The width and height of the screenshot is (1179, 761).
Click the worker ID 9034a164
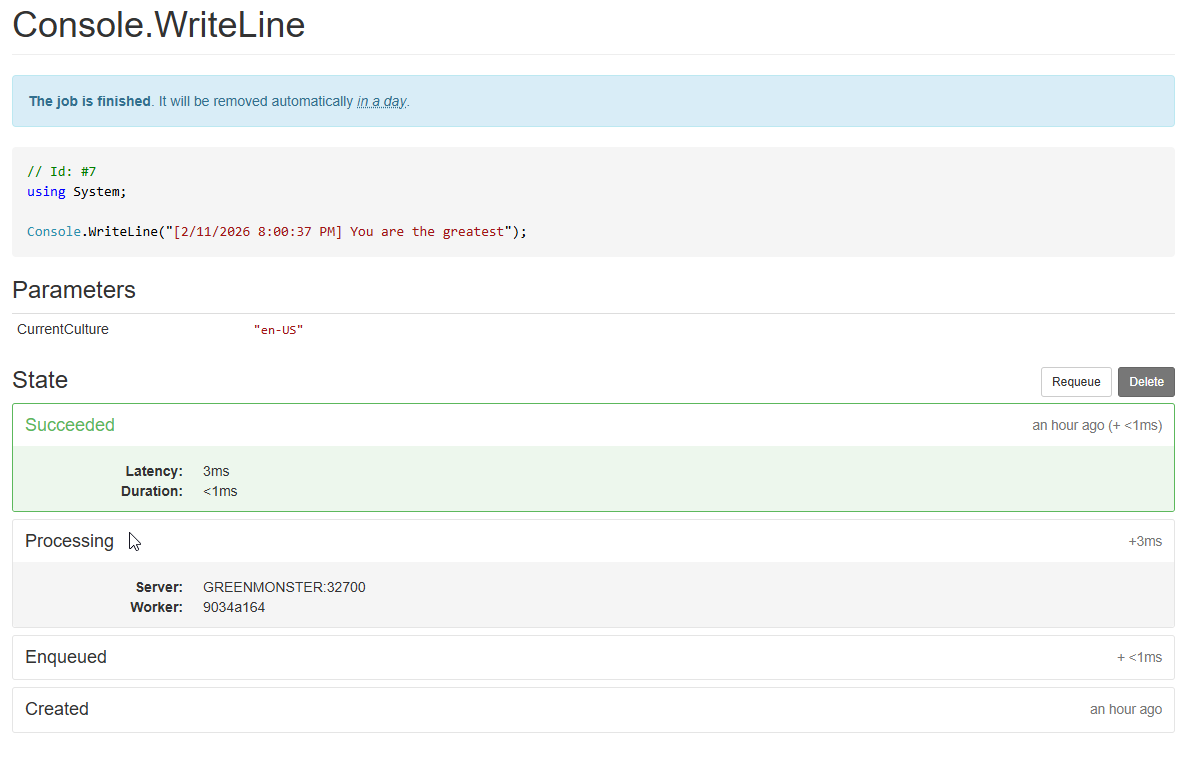234,607
